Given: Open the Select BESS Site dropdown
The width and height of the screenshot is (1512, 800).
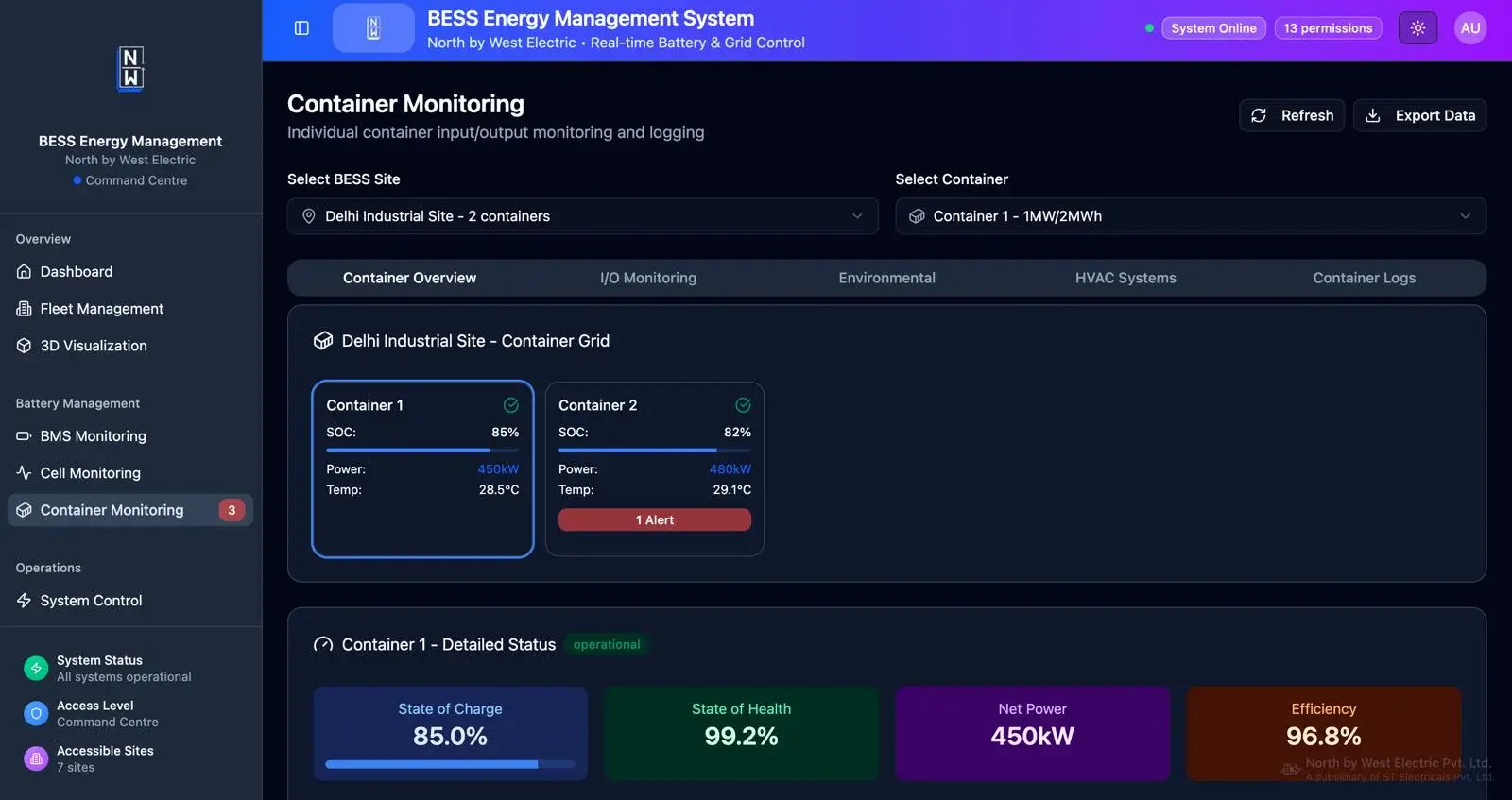Looking at the screenshot, I should tap(583, 216).
